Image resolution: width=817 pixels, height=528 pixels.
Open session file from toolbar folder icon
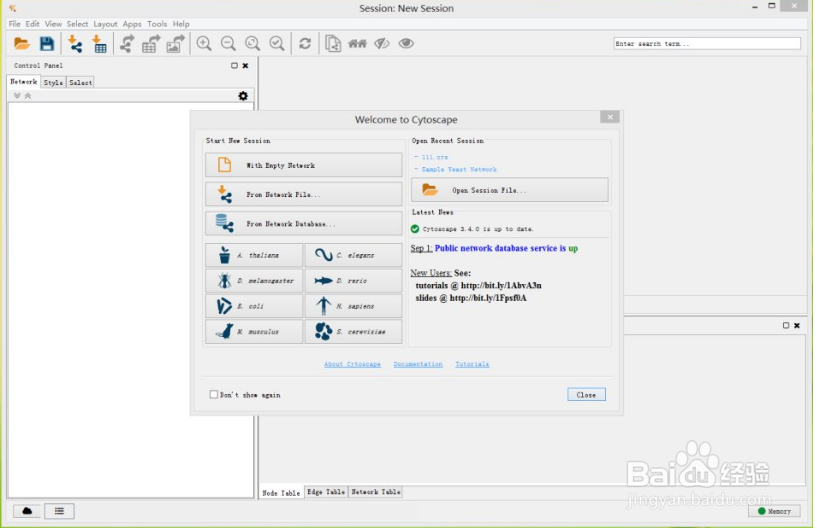(x=21, y=44)
